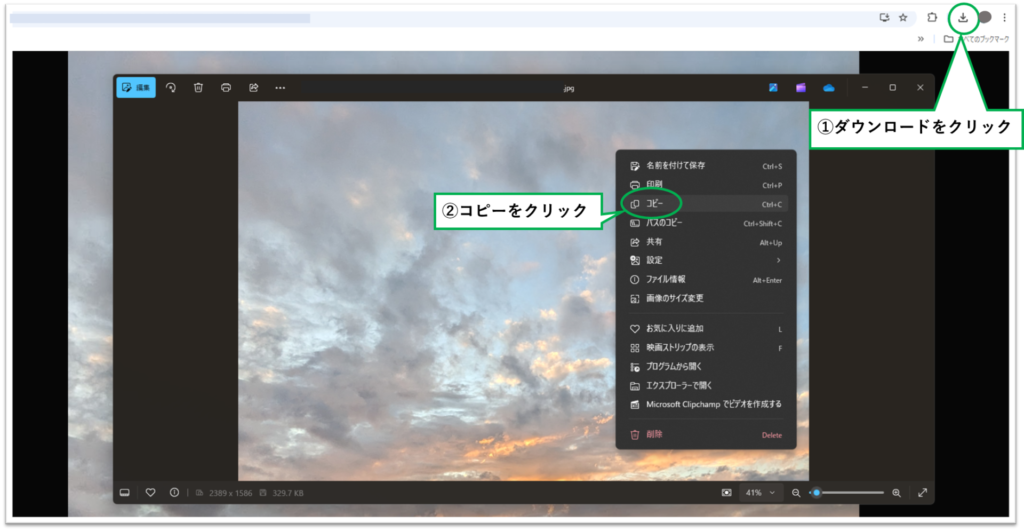Click the zoom slider track
1024x531 pixels.
[850, 492]
